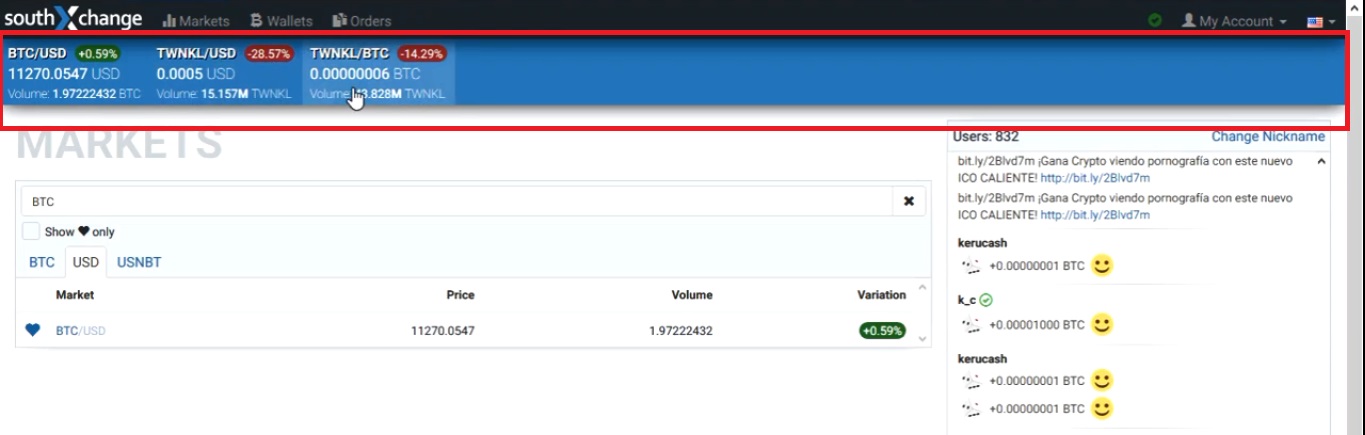Focus the market search field containing BTC
The image size is (1365, 435).
457,201
